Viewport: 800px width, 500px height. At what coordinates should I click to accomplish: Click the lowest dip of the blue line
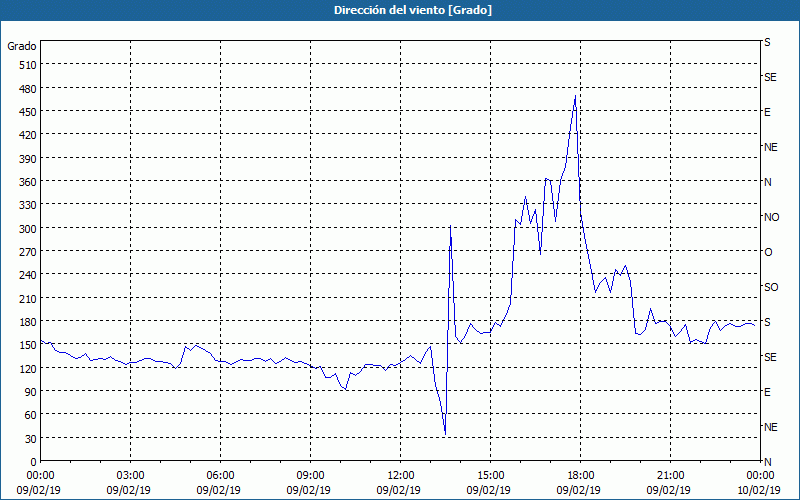coord(445,434)
